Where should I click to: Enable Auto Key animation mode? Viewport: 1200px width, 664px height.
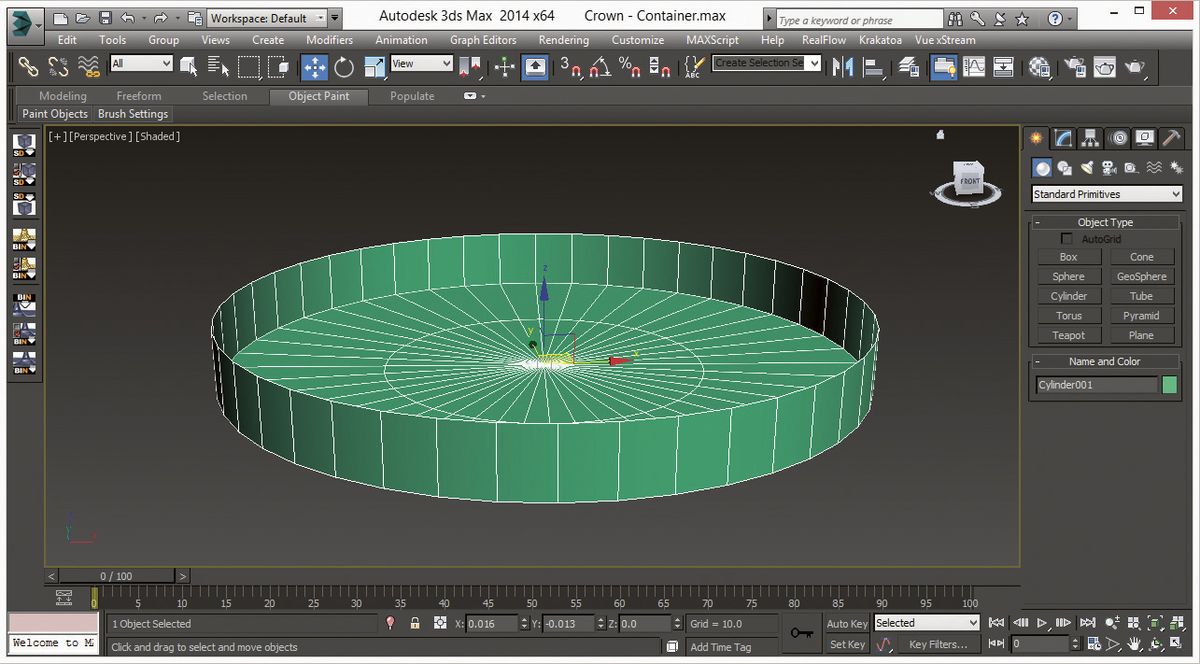click(x=846, y=623)
